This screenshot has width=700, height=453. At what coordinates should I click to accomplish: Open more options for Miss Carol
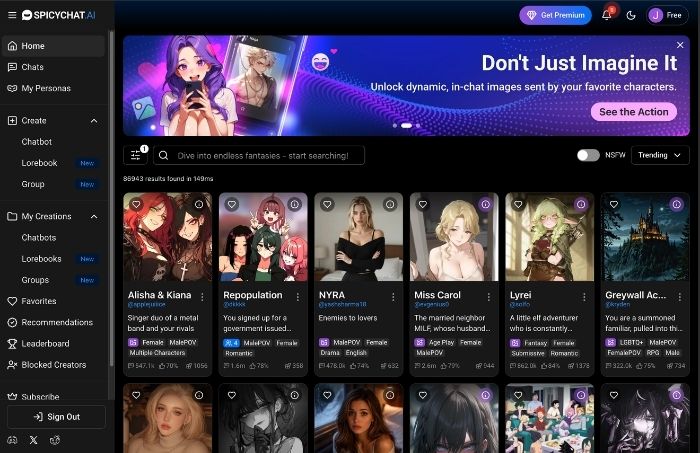(x=489, y=297)
